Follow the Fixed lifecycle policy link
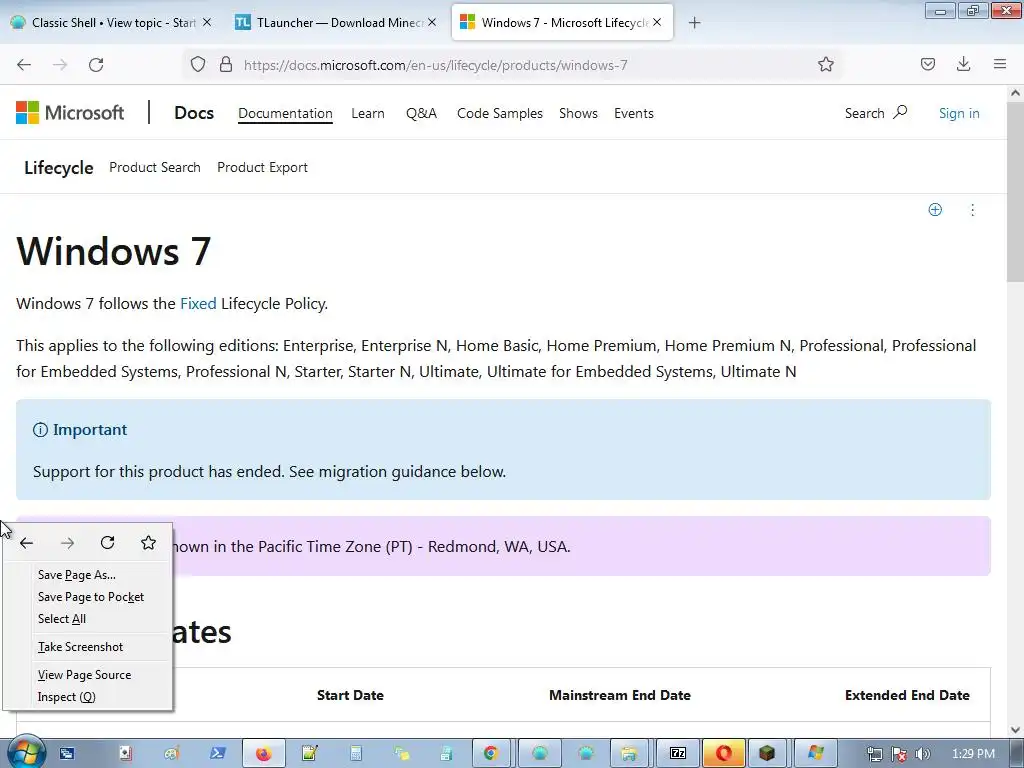 pyautogui.click(x=198, y=304)
